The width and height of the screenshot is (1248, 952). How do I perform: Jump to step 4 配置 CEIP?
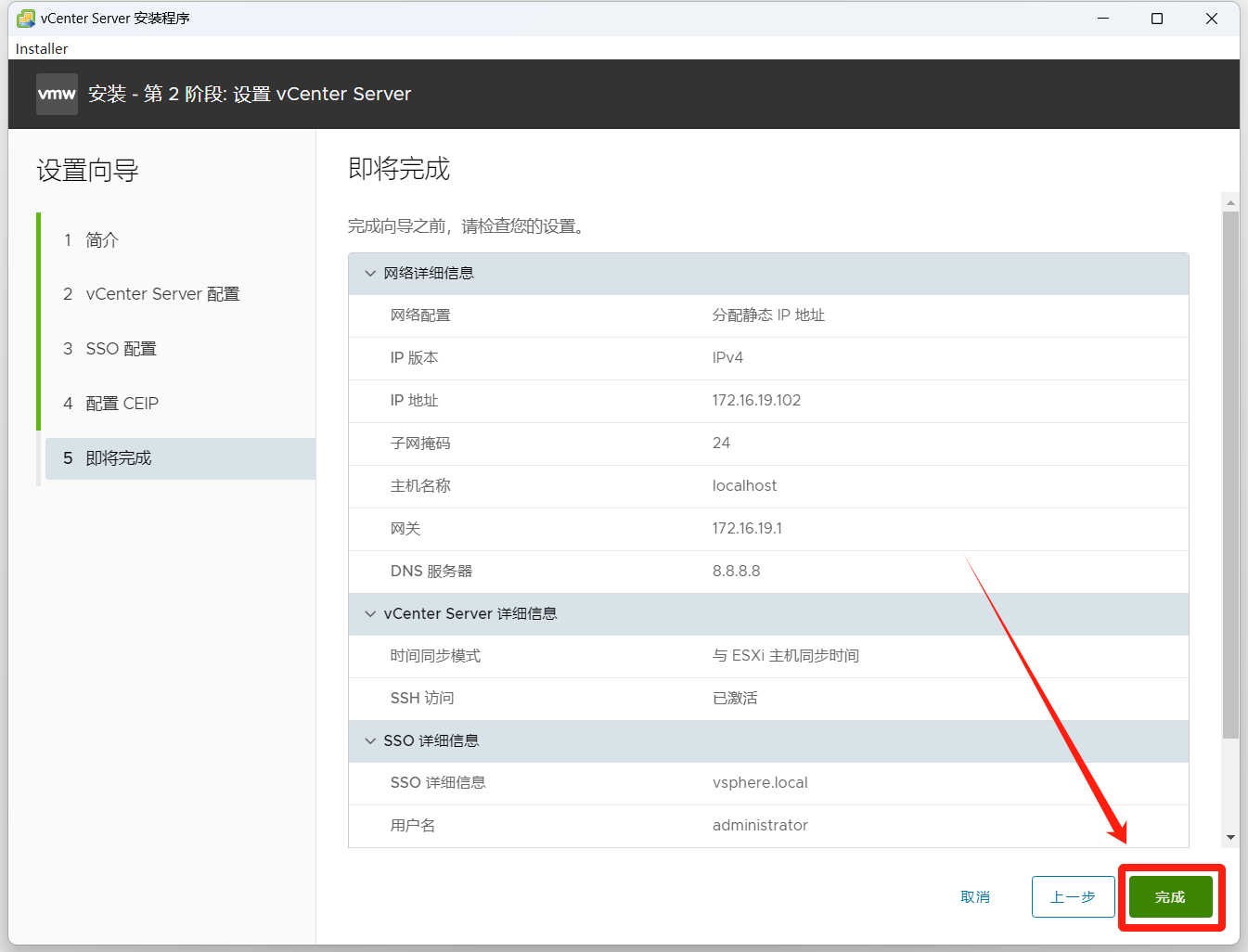tap(122, 404)
